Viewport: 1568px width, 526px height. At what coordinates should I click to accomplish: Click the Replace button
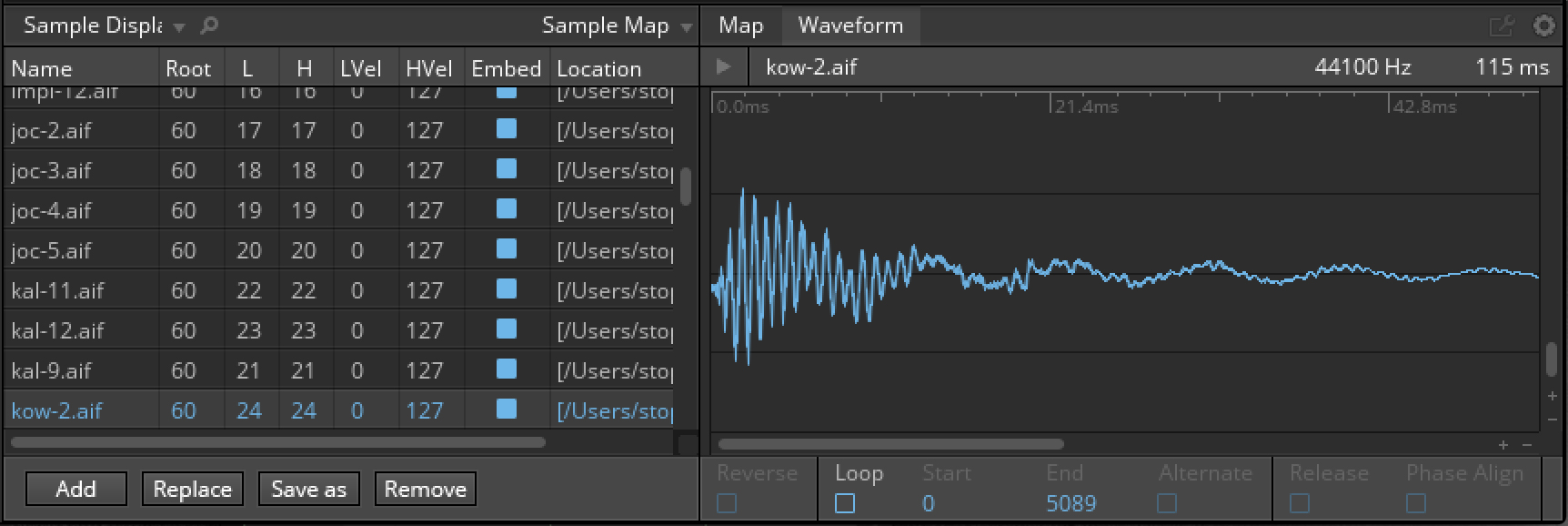(193, 489)
